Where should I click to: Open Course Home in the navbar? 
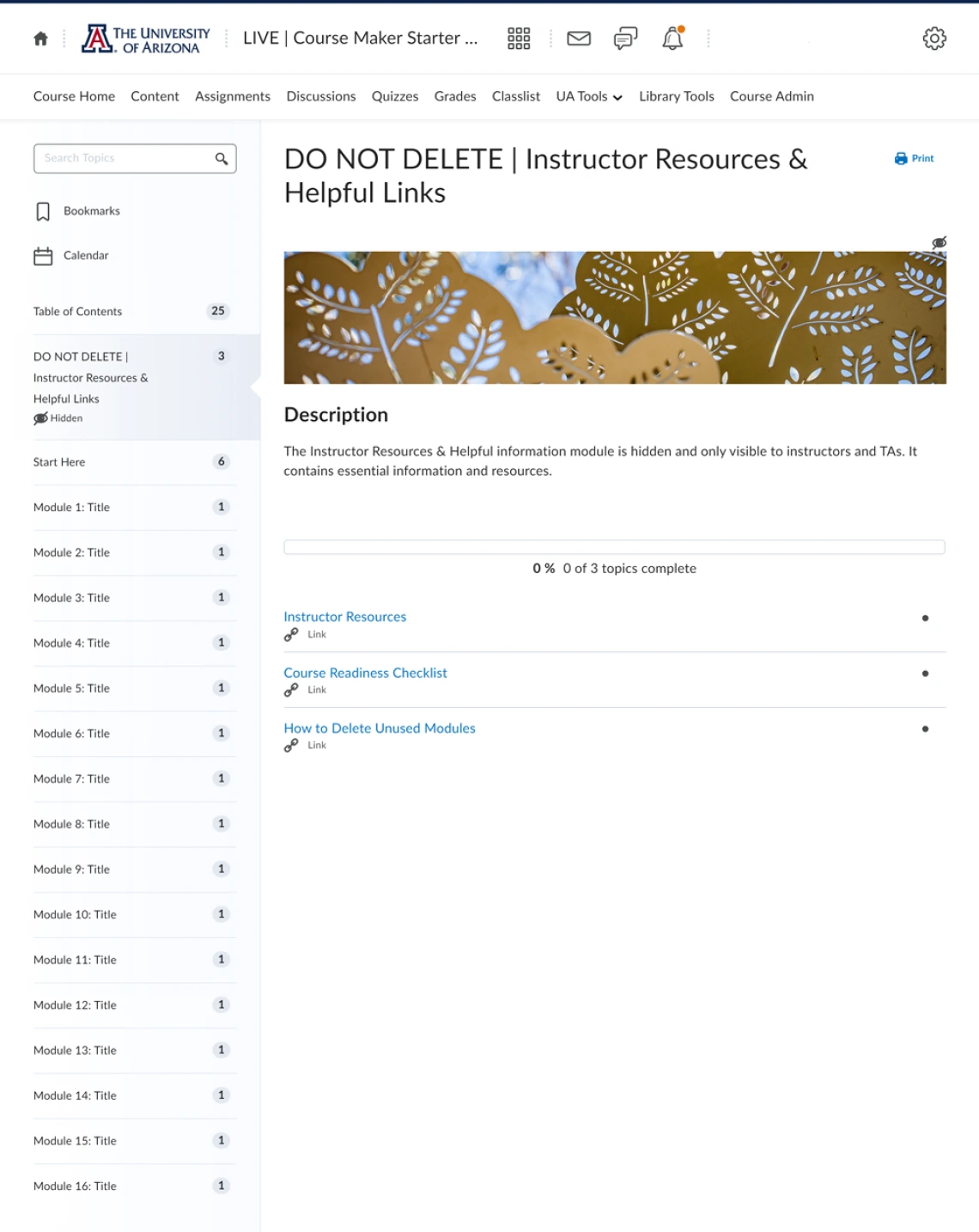tap(74, 96)
